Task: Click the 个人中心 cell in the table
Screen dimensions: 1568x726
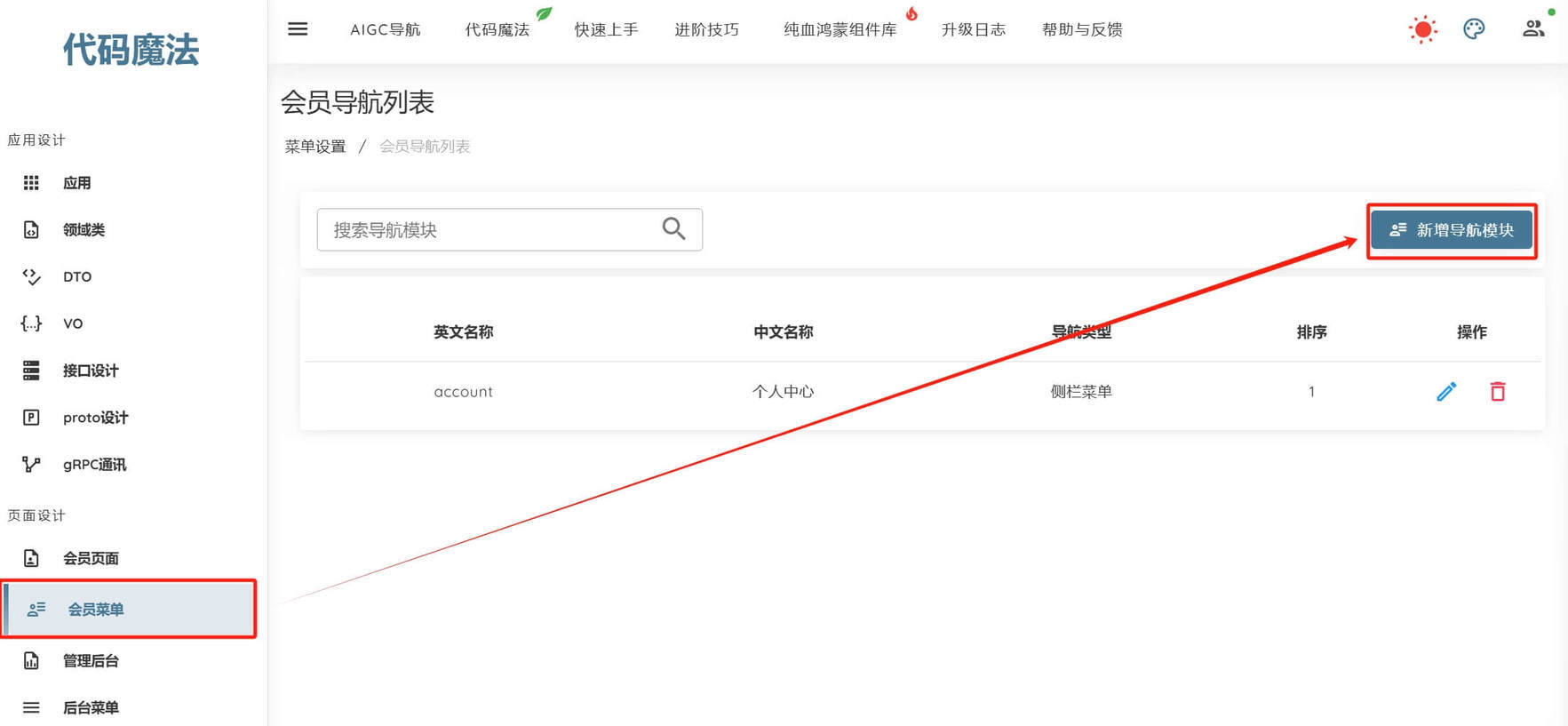Action: tap(783, 391)
